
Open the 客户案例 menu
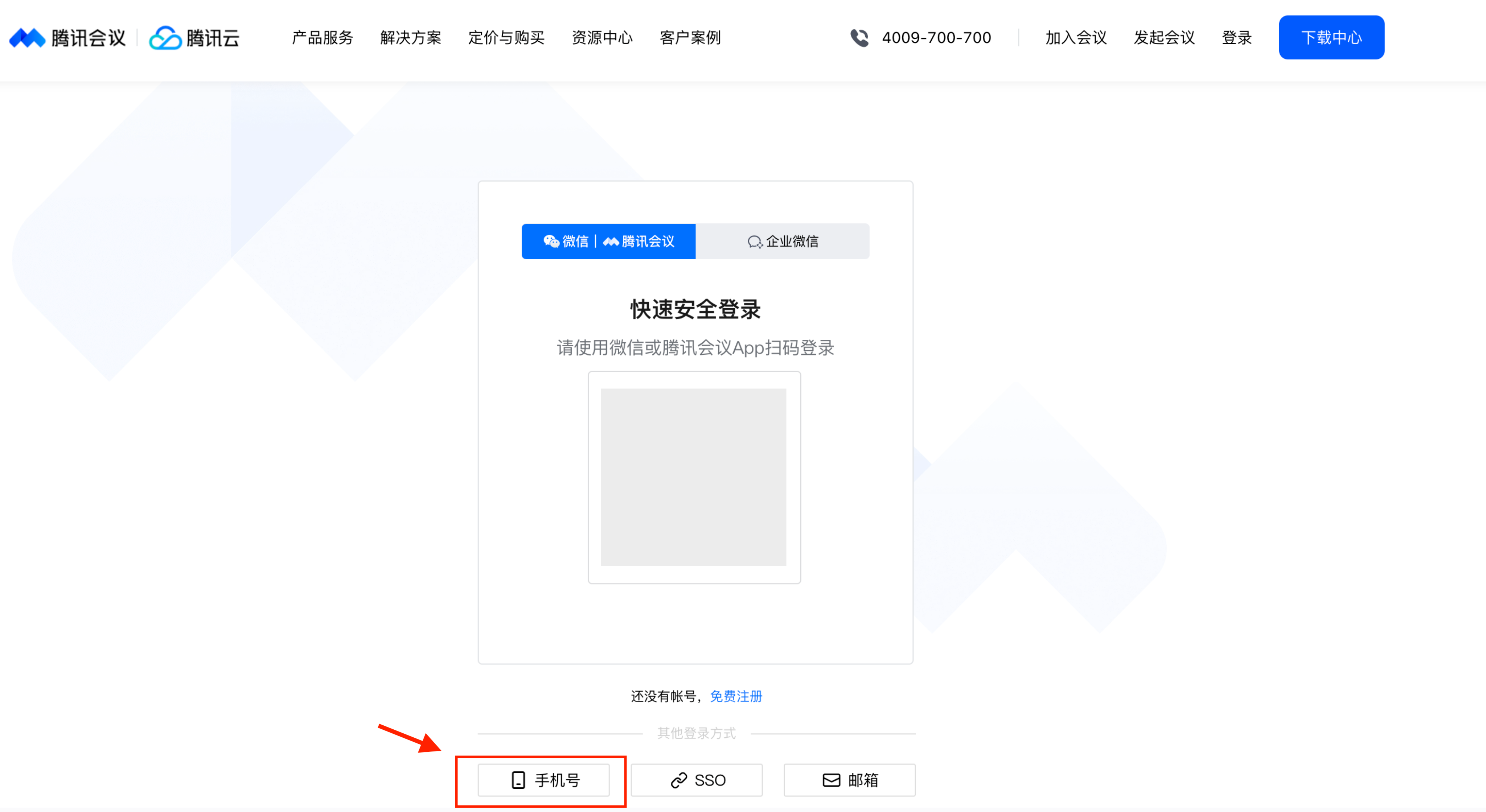click(690, 38)
